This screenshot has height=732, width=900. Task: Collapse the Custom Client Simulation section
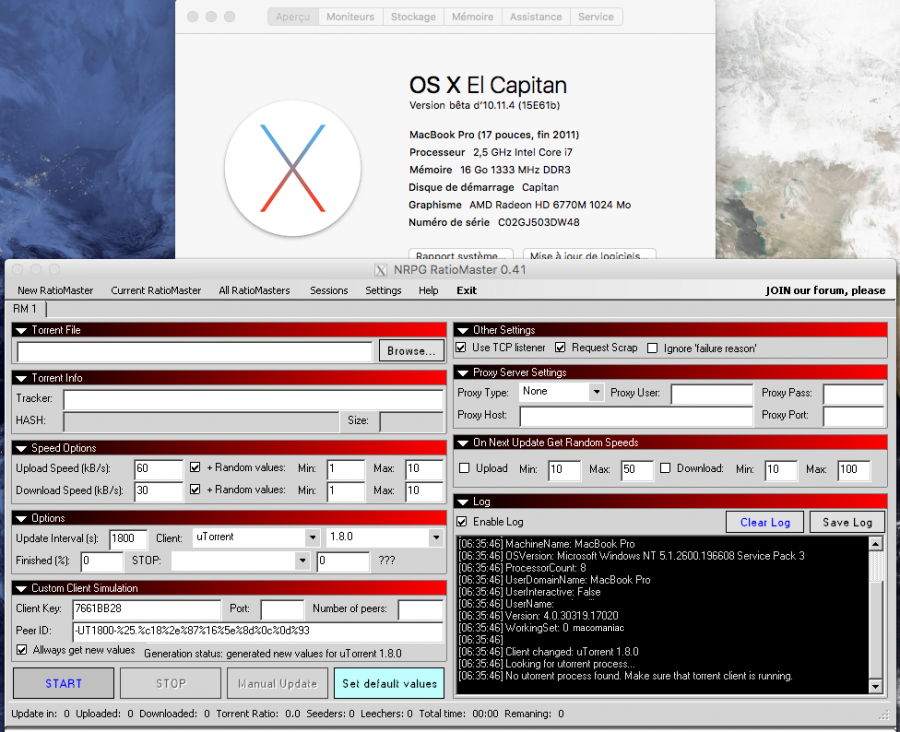21,588
